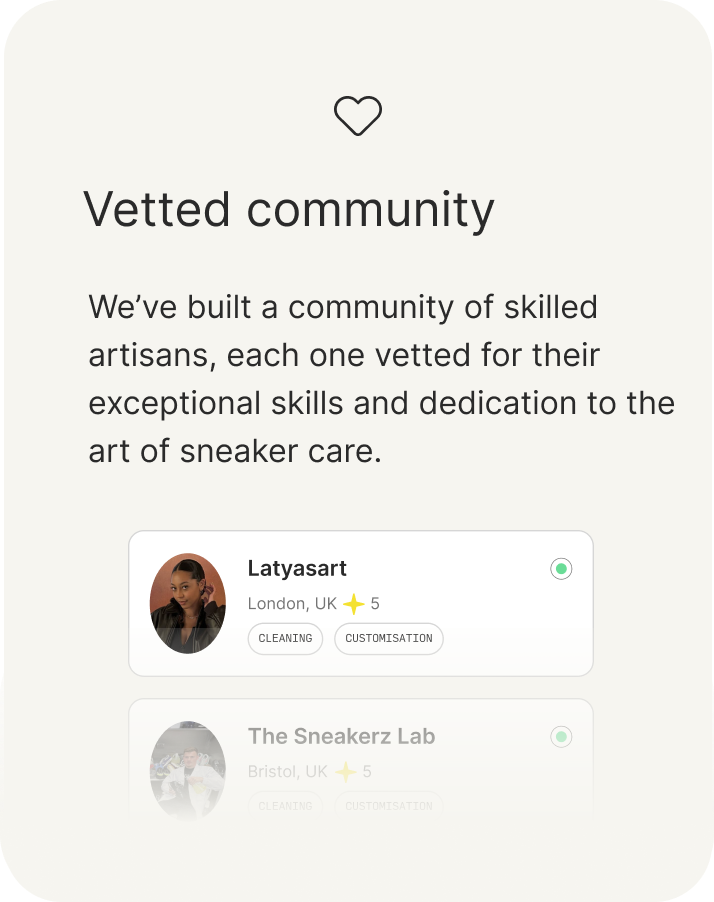Click the yellow star beside London, UK
714x902 pixels.
click(353, 604)
